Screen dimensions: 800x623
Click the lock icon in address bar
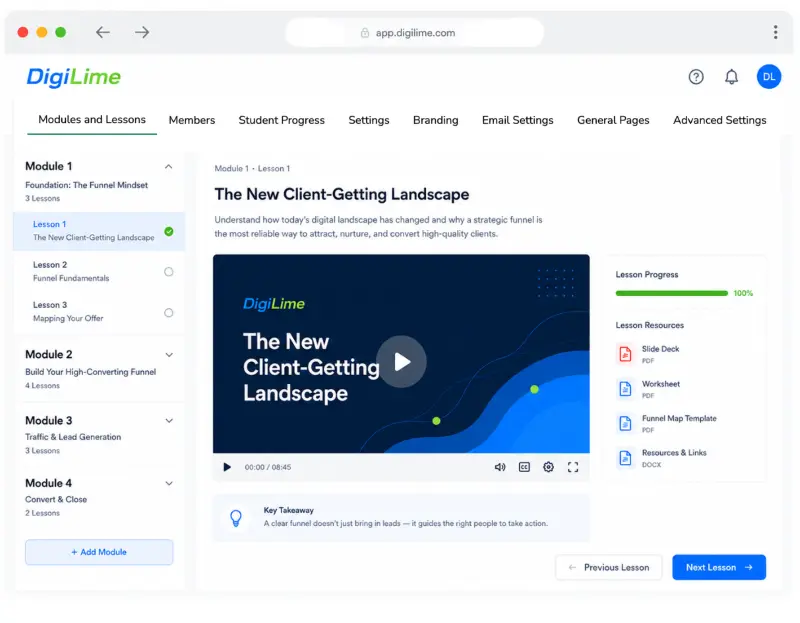365,33
